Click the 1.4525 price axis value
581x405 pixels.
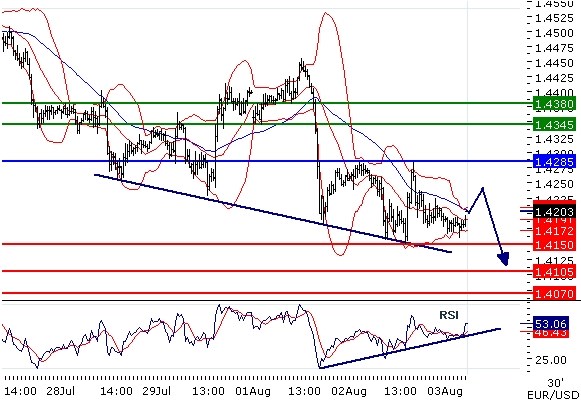(x=555, y=17)
